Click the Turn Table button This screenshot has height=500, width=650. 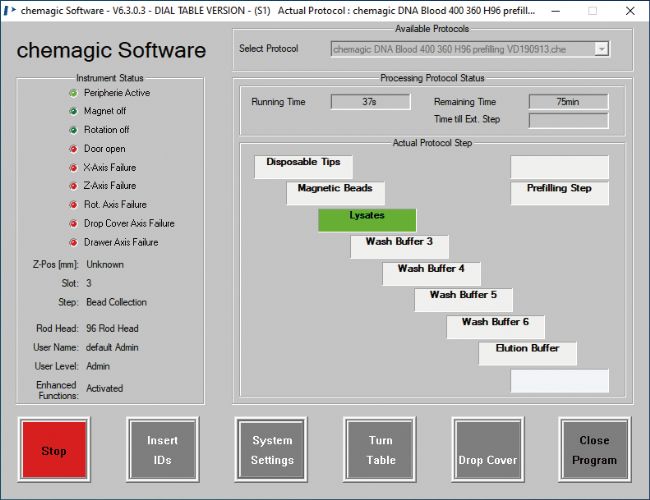(x=380, y=450)
